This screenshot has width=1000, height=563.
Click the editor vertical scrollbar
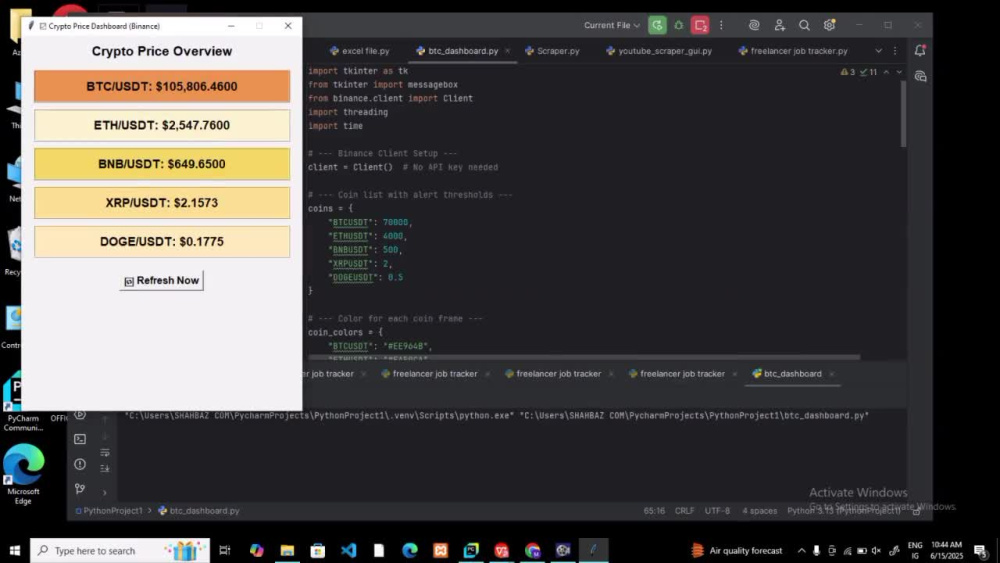(903, 115)
